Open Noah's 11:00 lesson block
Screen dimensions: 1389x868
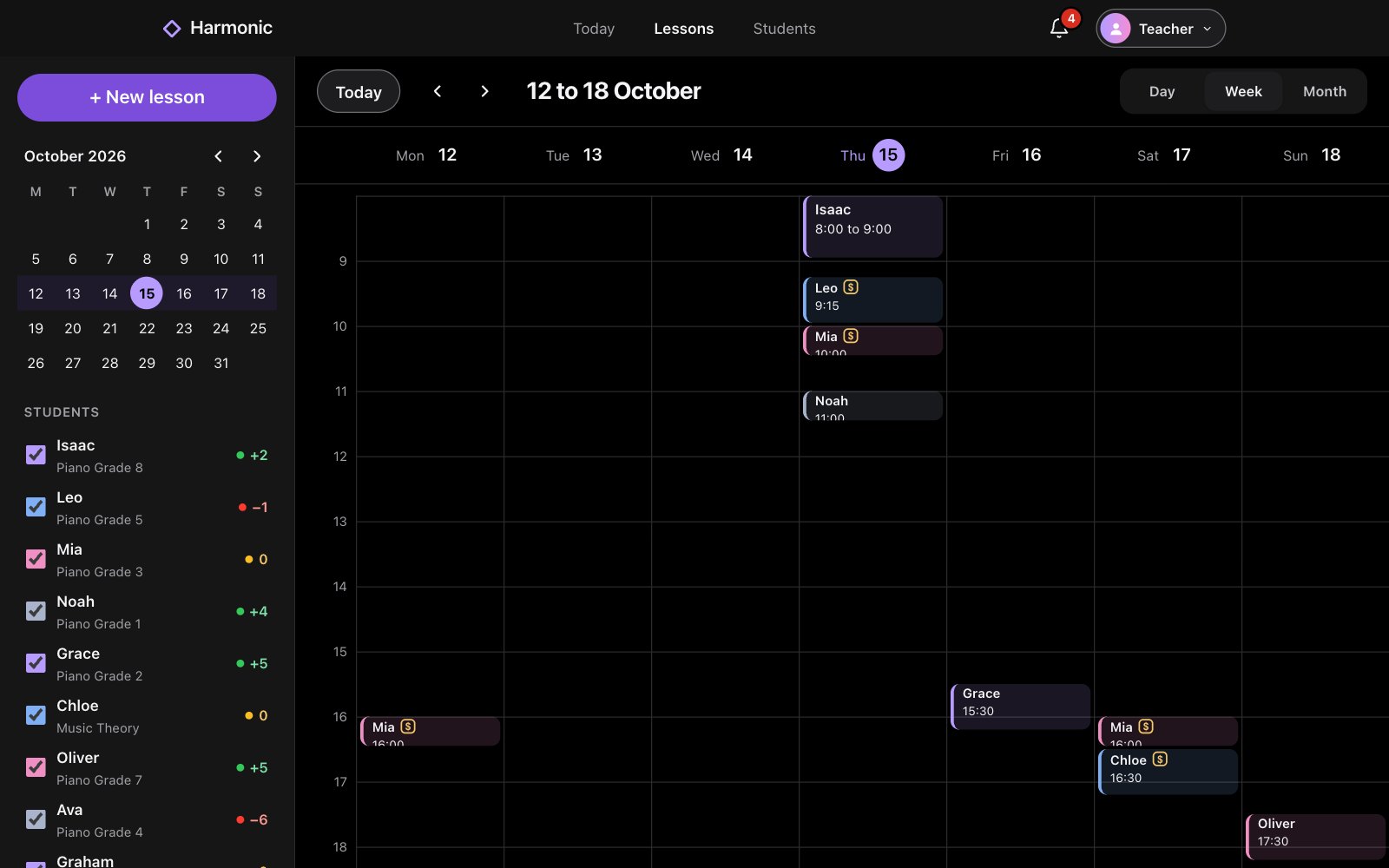(872, 406)
